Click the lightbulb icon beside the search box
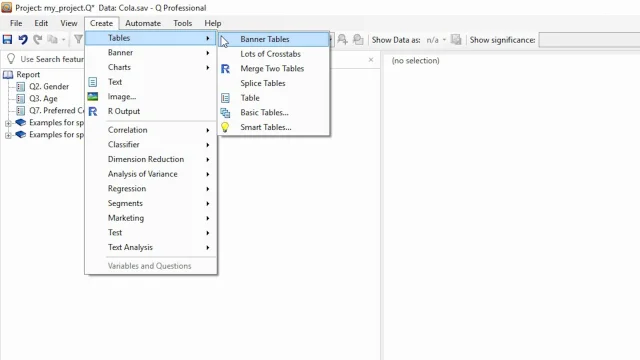 click(11, 59)
